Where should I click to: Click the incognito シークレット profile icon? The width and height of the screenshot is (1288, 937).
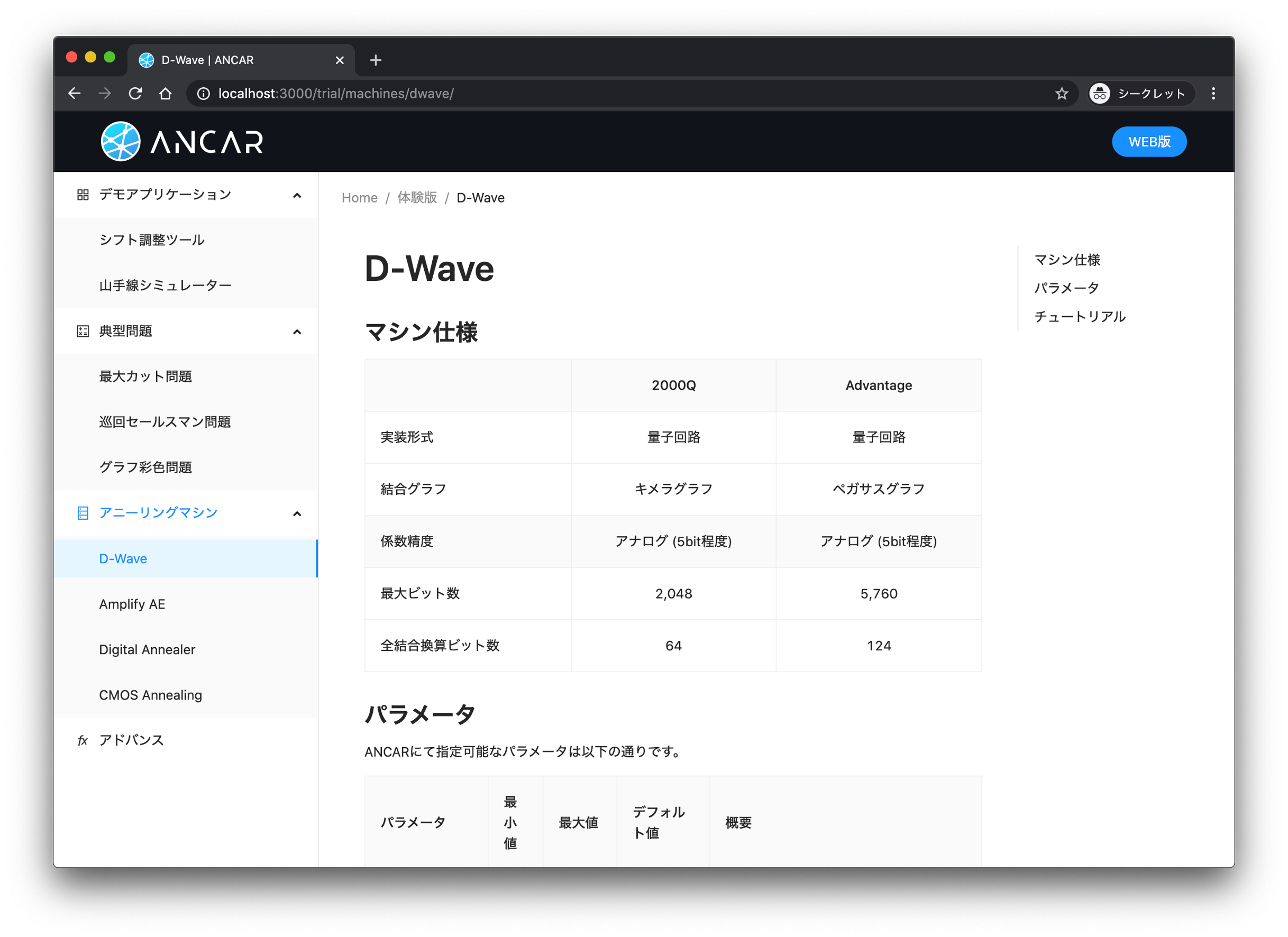1100,94
